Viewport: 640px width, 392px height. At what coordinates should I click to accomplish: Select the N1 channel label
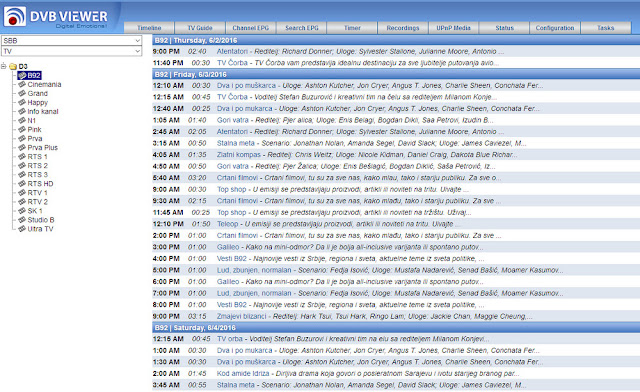click(31, 120)
